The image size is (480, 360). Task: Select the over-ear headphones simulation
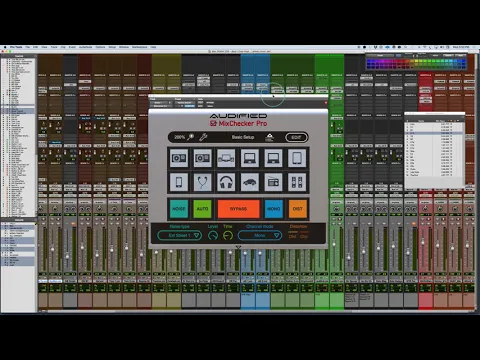pyautogui.click(x=226, y=182)
